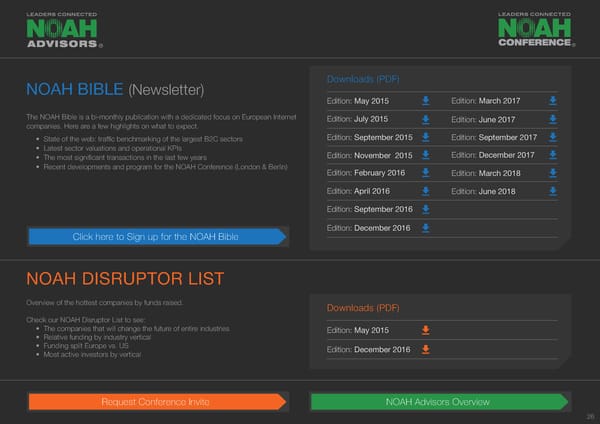Download Disruptor List May 2015 with orange icon
This screenshot has width=600, height=424.
426,330
